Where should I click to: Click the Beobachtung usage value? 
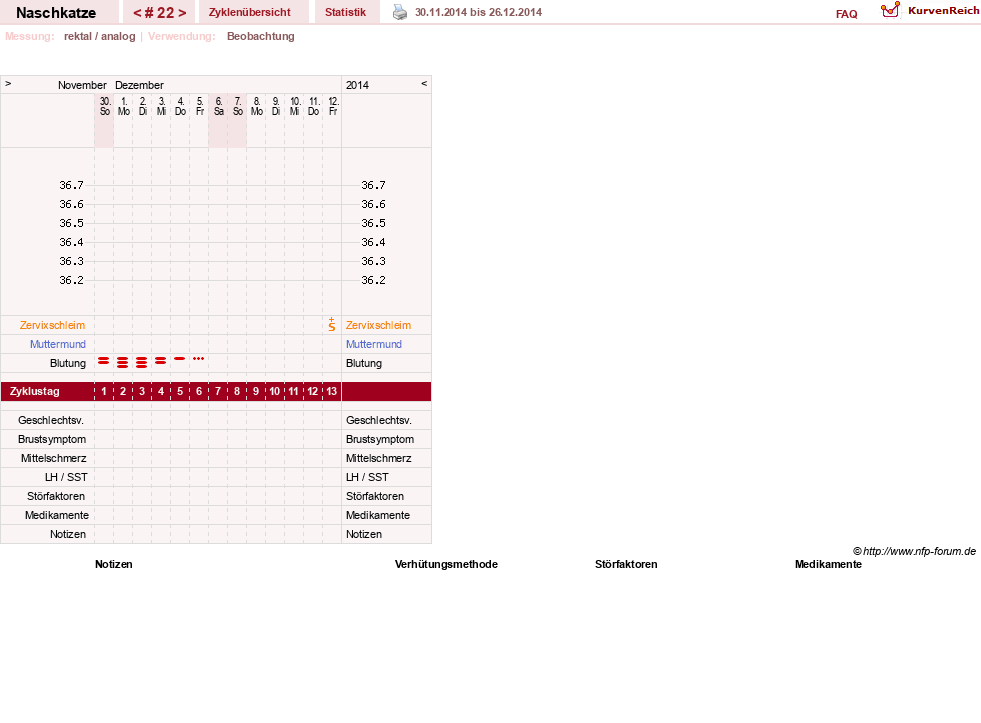261,36
